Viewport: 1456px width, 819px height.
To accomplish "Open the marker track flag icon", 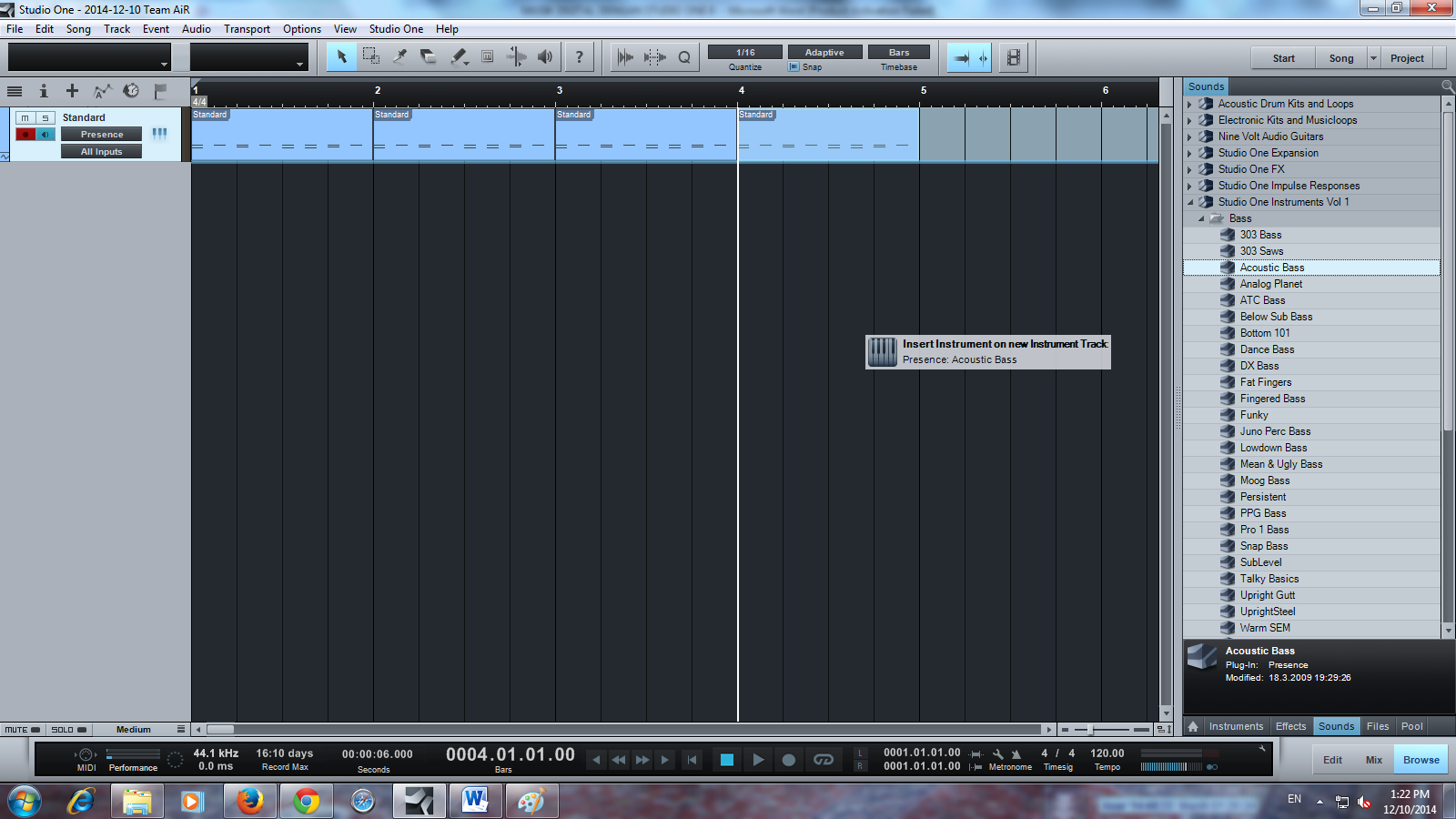I will [160, 91].
